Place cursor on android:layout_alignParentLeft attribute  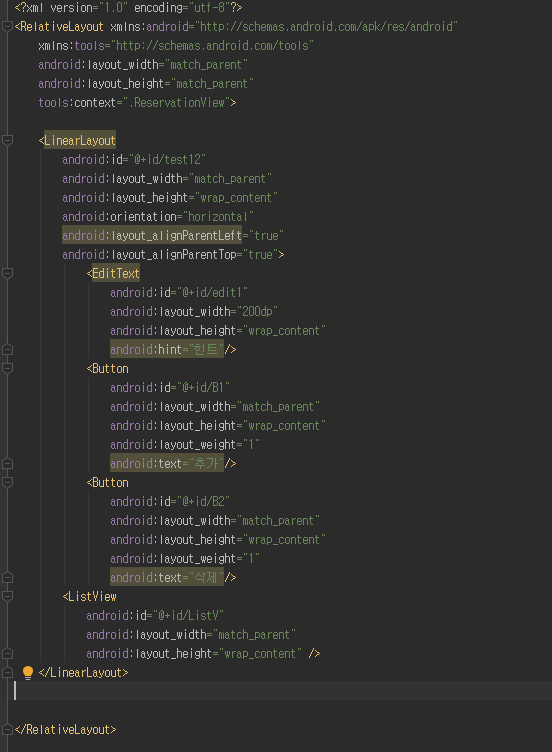coord(152,235)
